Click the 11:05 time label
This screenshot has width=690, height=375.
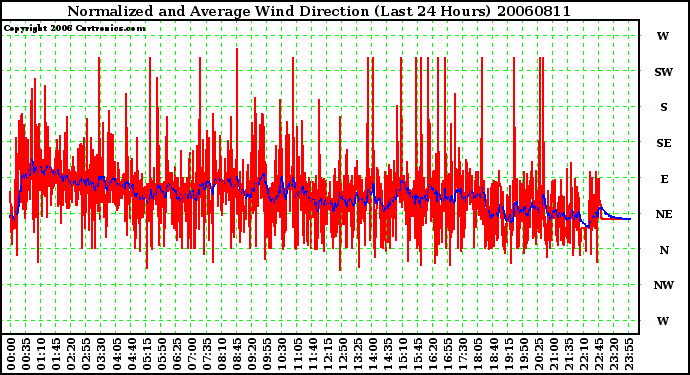[x=297, y=354]
